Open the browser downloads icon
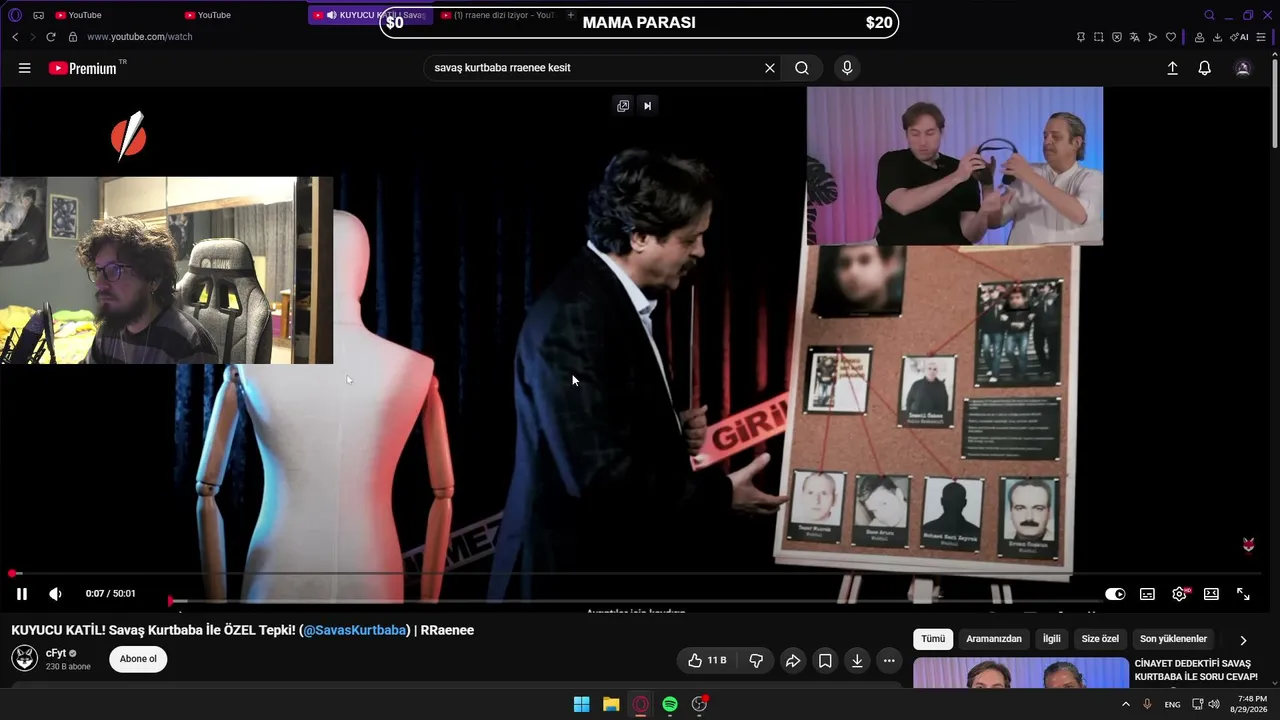Image resolution: width=1280 pixels, height=720 pixels. coord(1217,37)
